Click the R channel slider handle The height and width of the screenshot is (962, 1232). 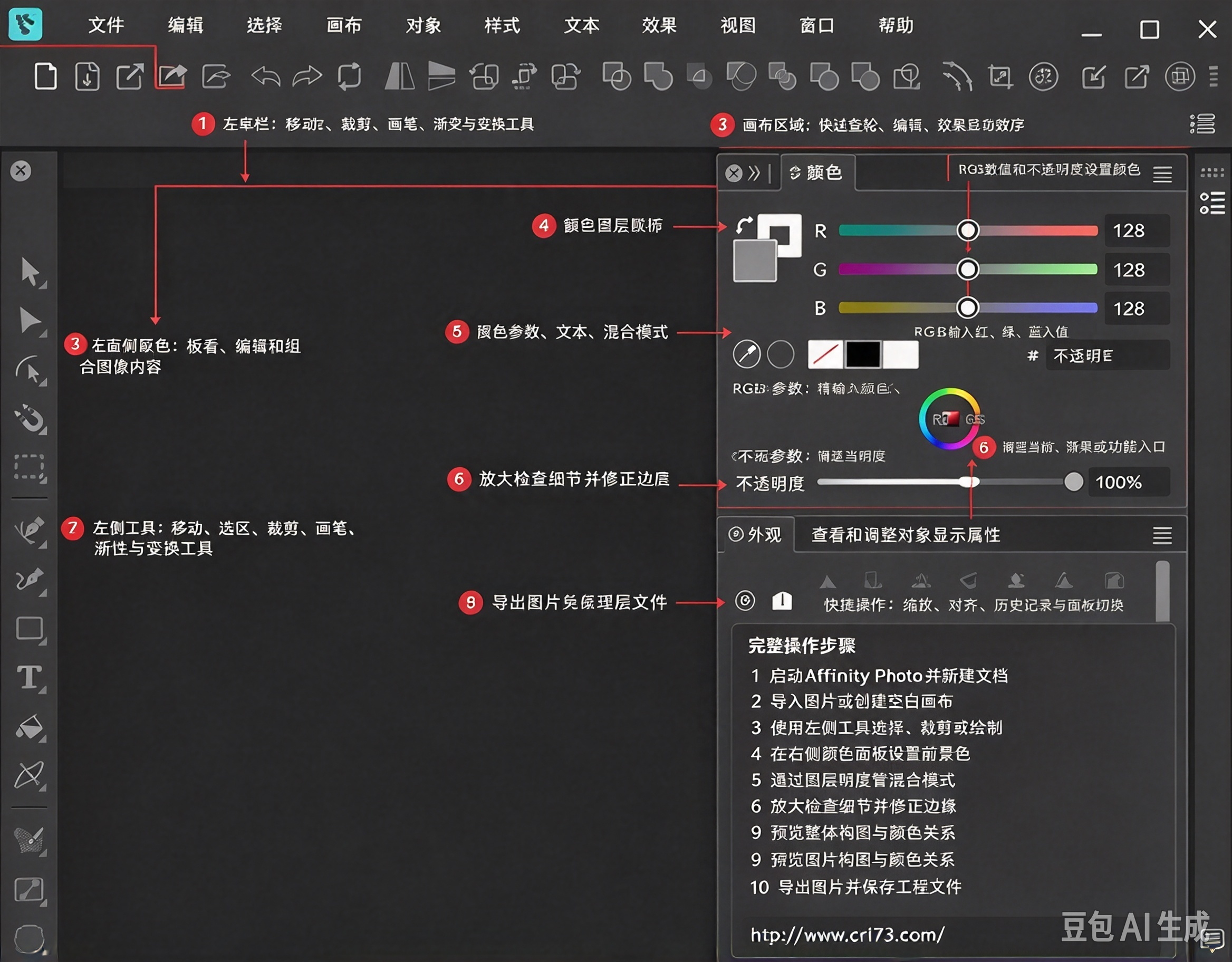pyautogui.click(x=968, y=230)
